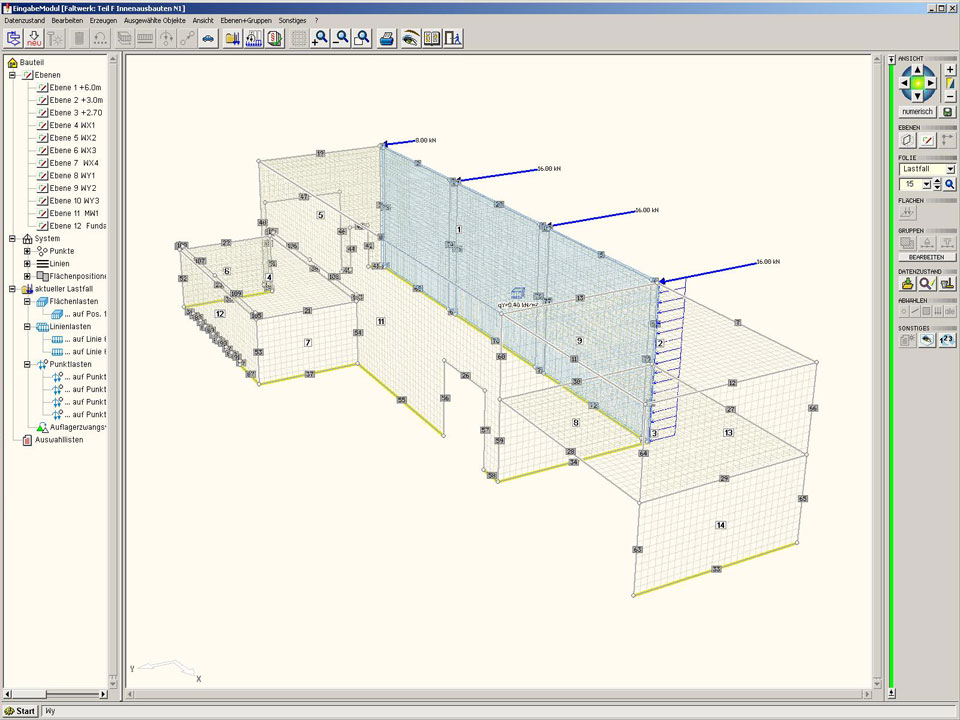Click the exit door icon in toolbar

(454, 39)
